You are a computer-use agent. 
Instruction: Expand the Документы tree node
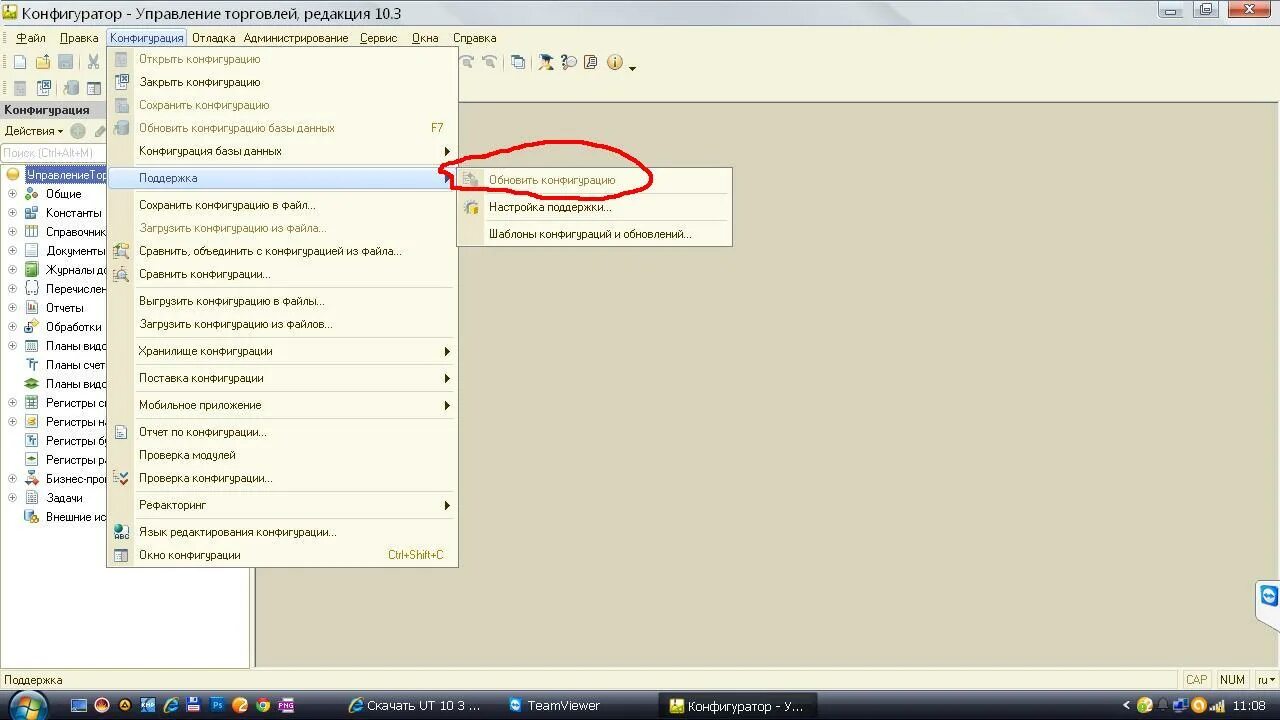click(x=13, y=251)
